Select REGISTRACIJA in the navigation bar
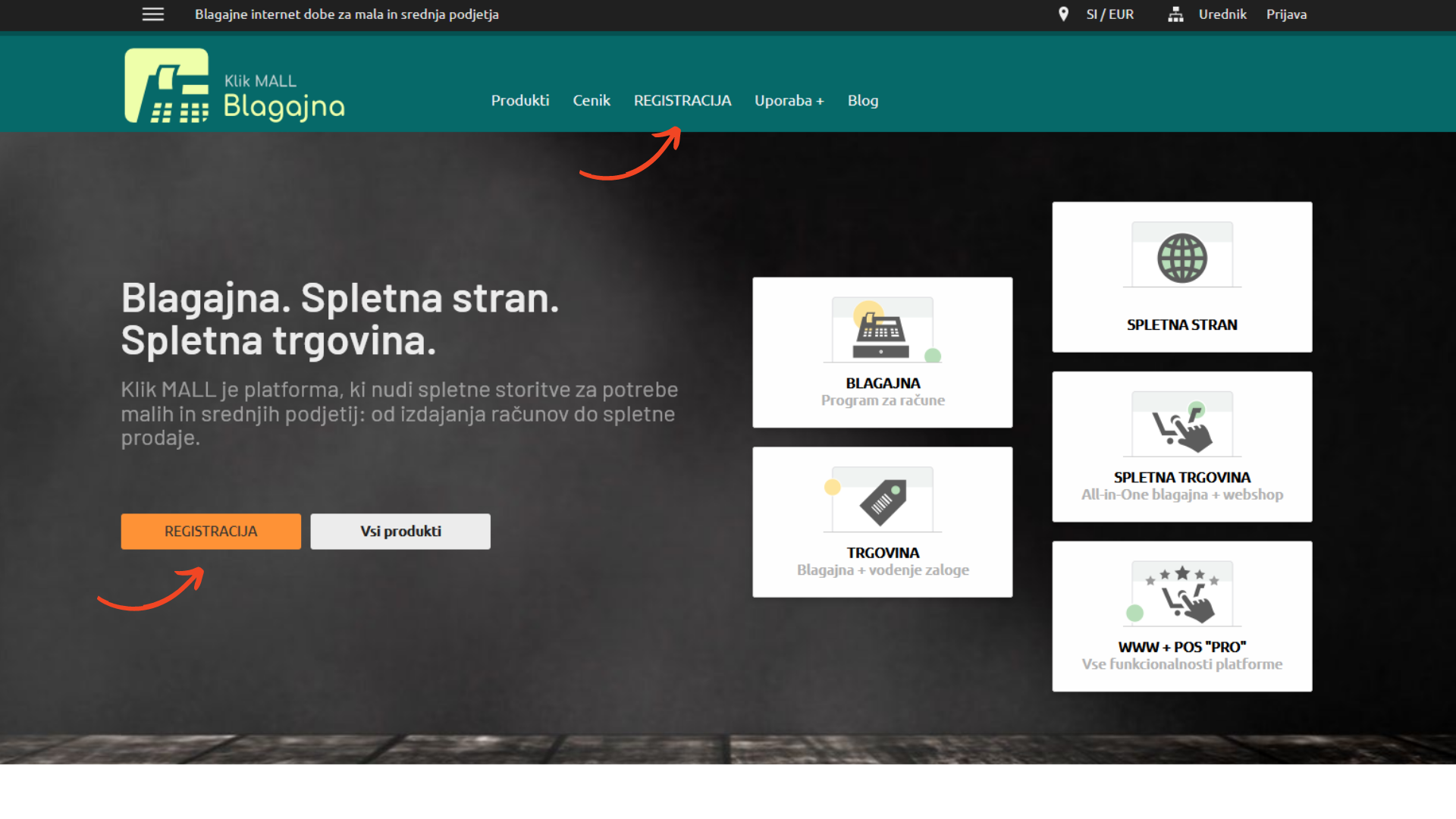1456x819 pixels. 682,100
